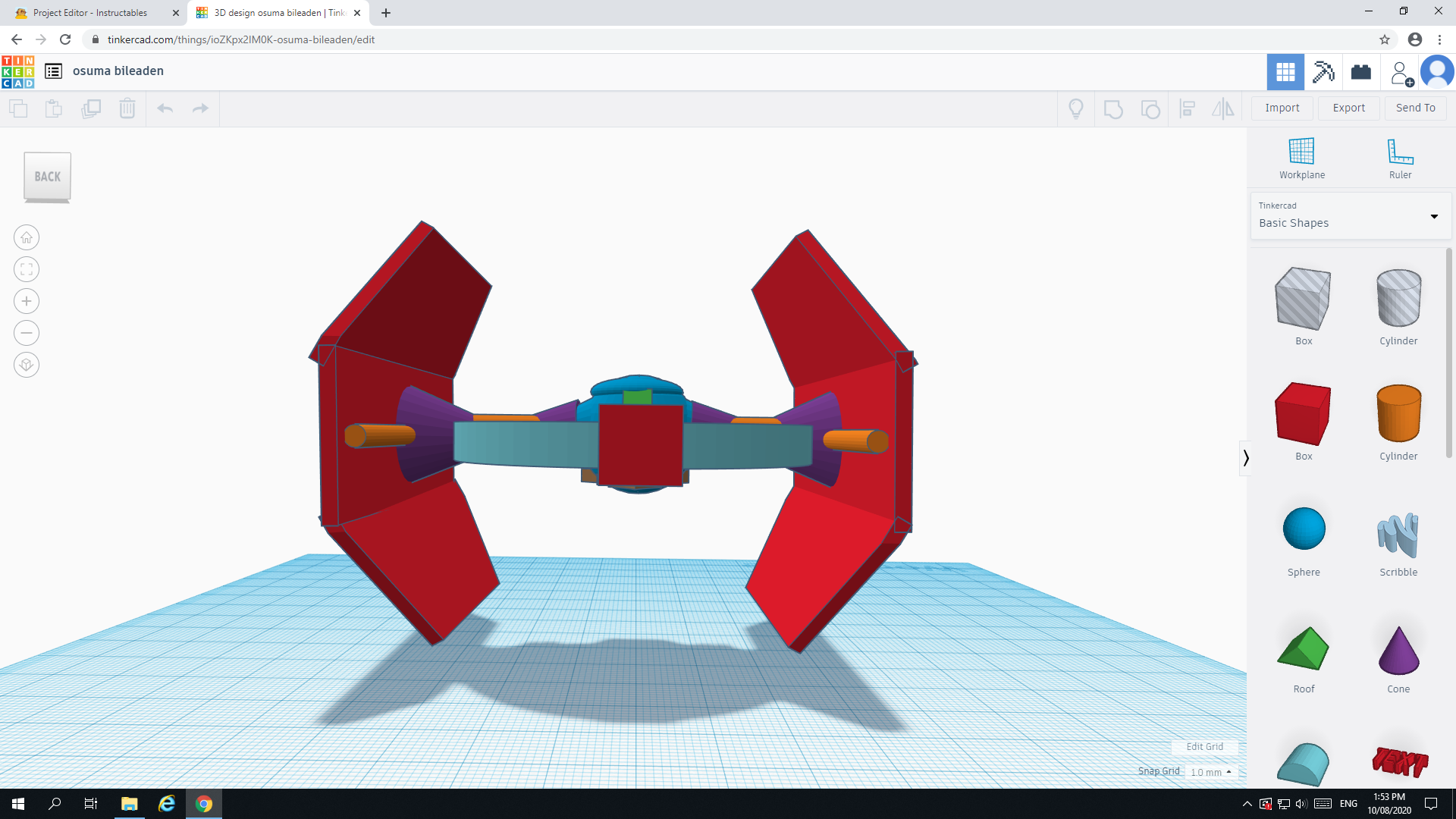Click the browser Back arrow
1456x819 pixels.
[17, 39]
